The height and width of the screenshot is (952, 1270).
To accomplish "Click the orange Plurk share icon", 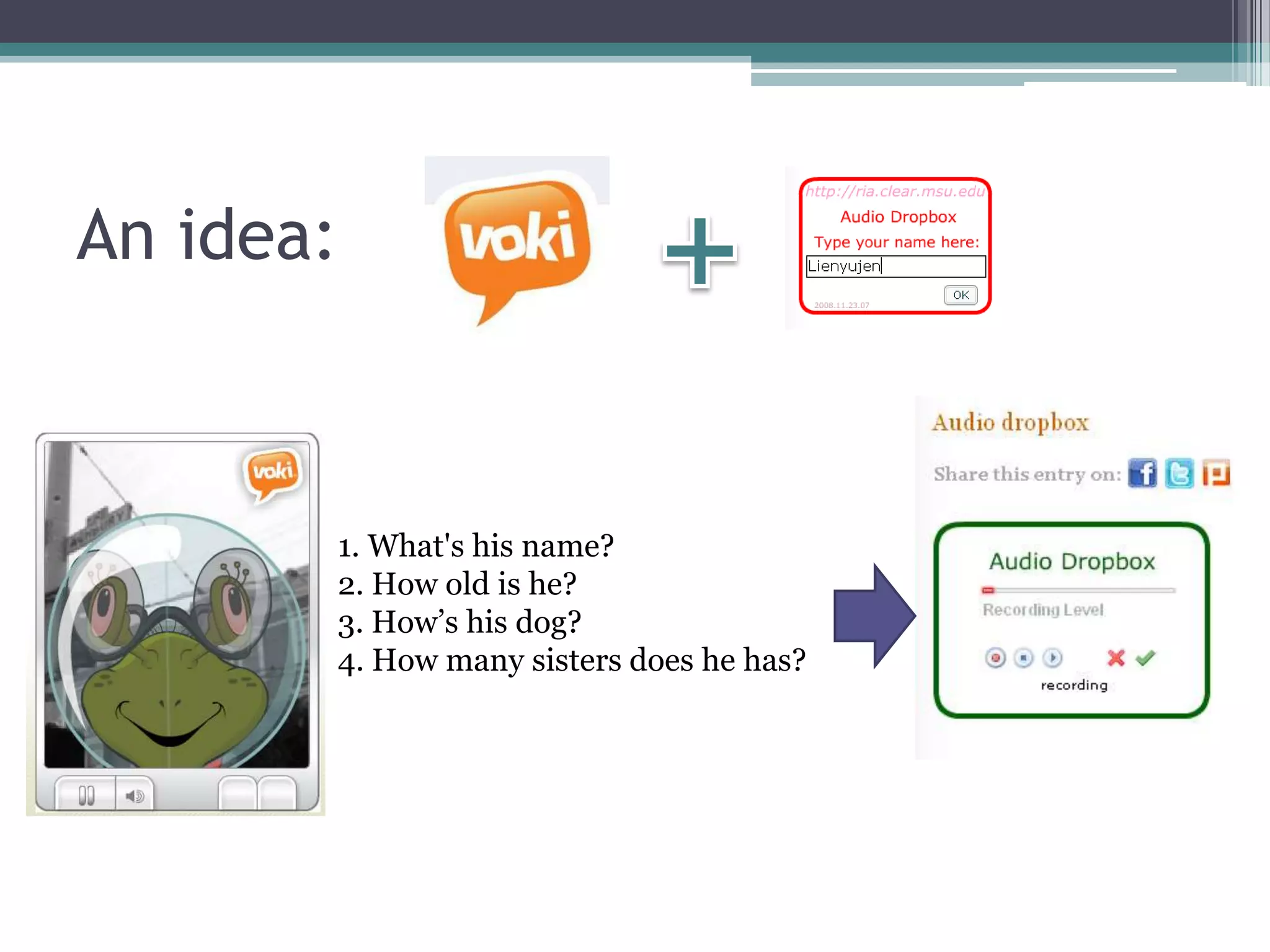I will 1215,474.
